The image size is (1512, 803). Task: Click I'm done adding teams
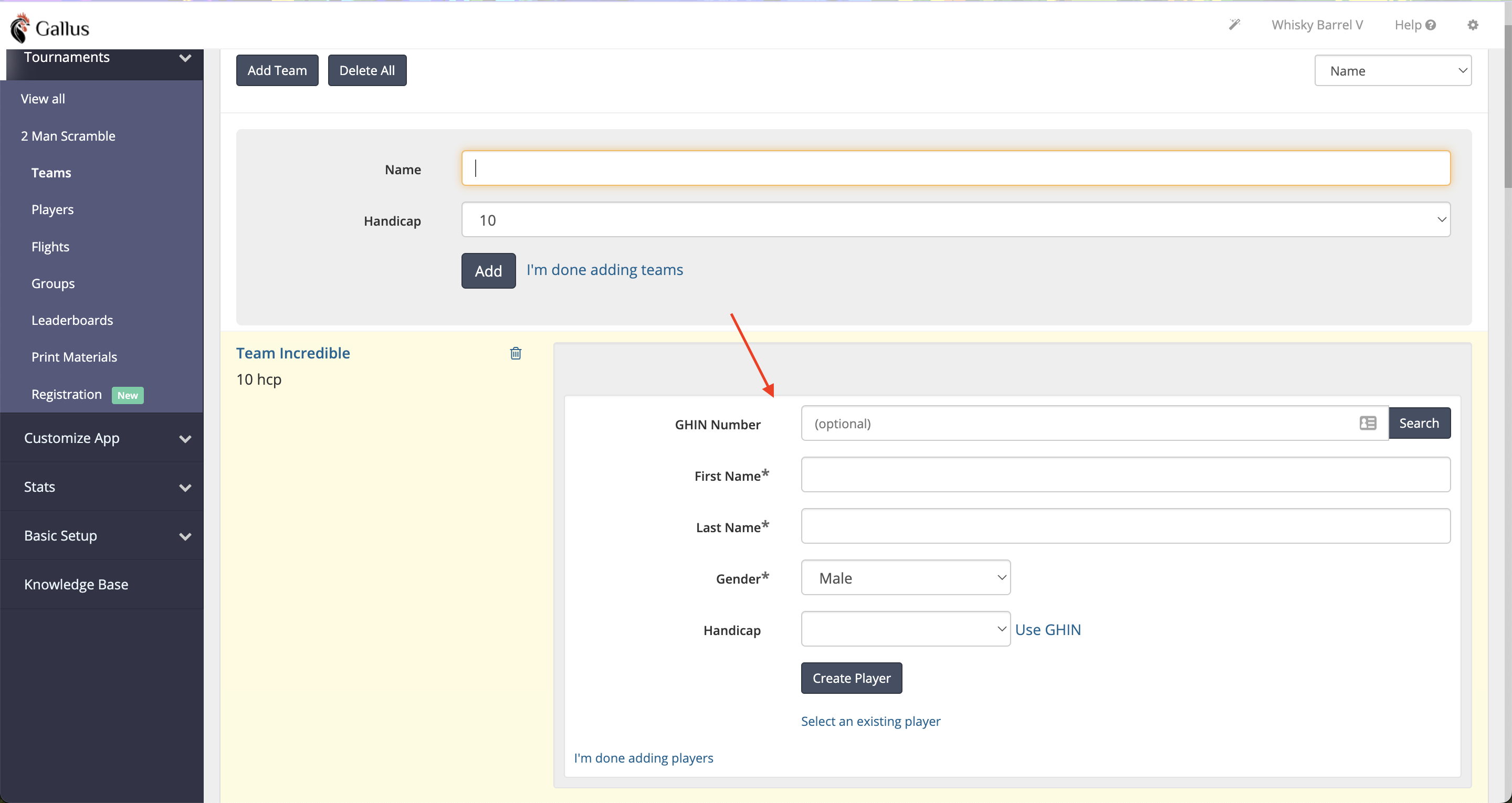tap(605, 269)
